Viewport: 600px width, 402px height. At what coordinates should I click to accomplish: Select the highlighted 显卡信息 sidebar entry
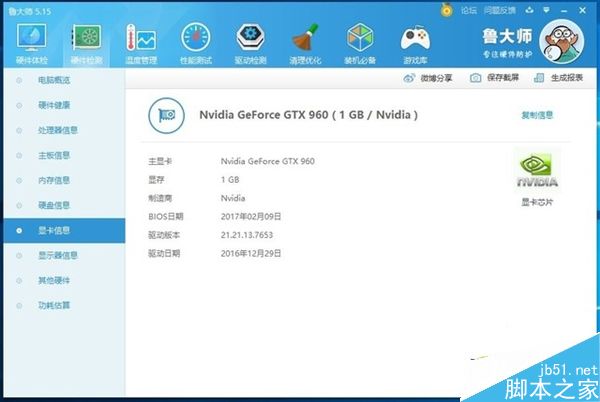click(x=64, y=231)
